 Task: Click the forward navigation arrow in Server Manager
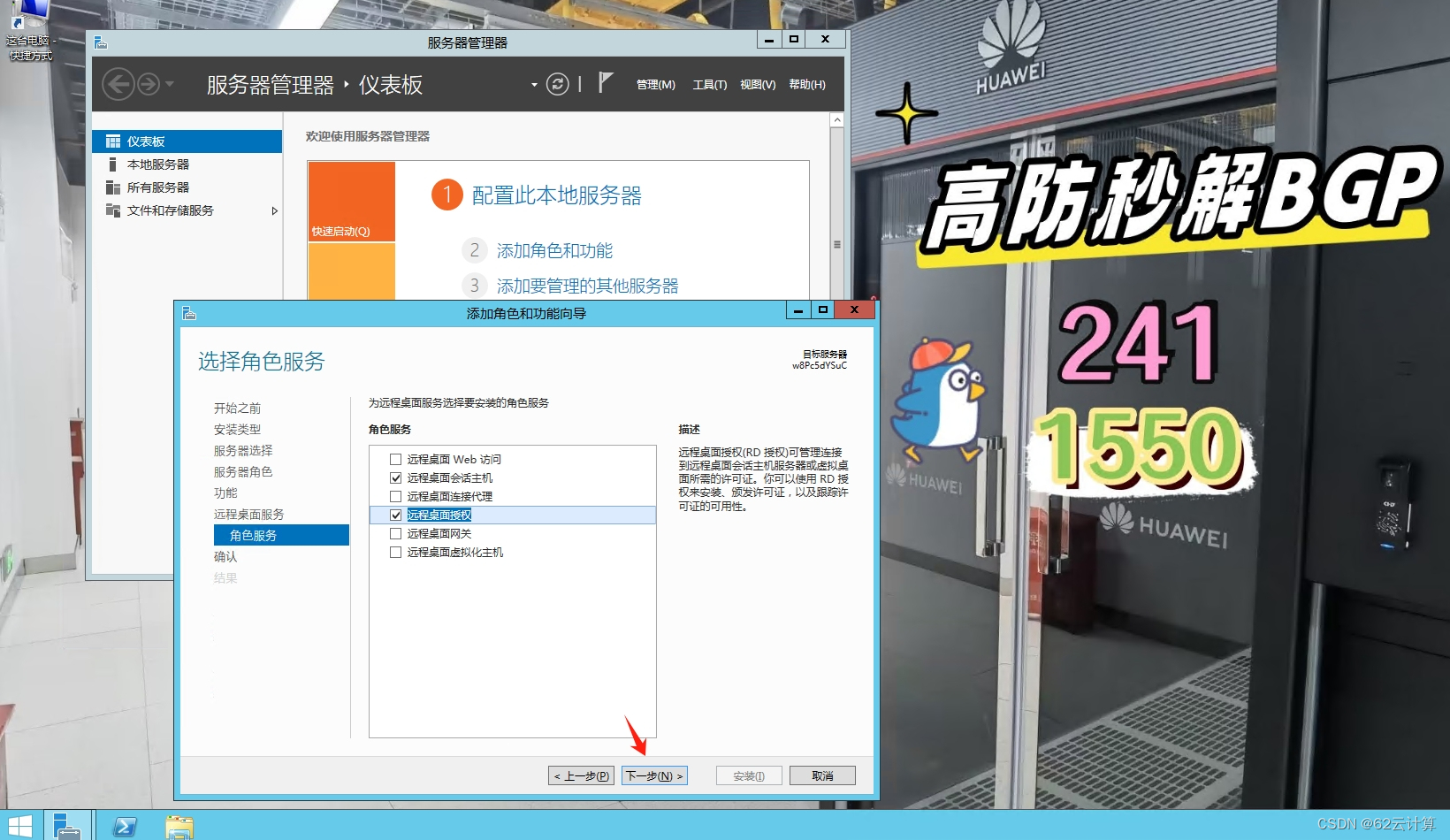149,84
